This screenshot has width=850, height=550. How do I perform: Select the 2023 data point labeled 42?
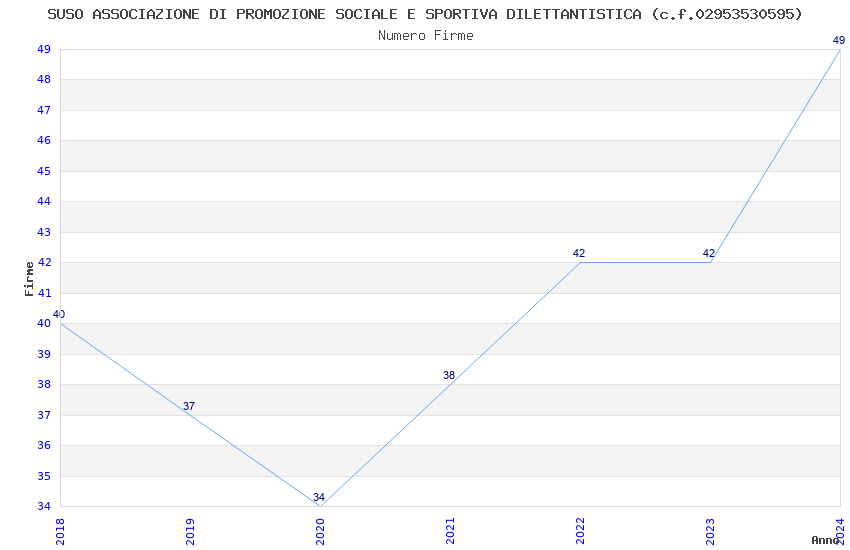(x=710, y=262)
